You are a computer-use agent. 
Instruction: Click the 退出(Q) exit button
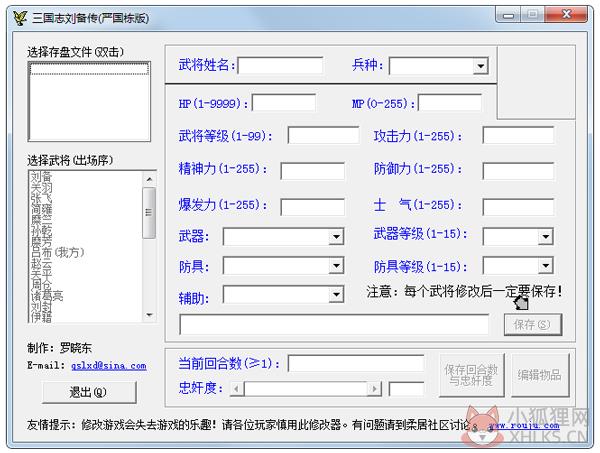tap(89, 392)
